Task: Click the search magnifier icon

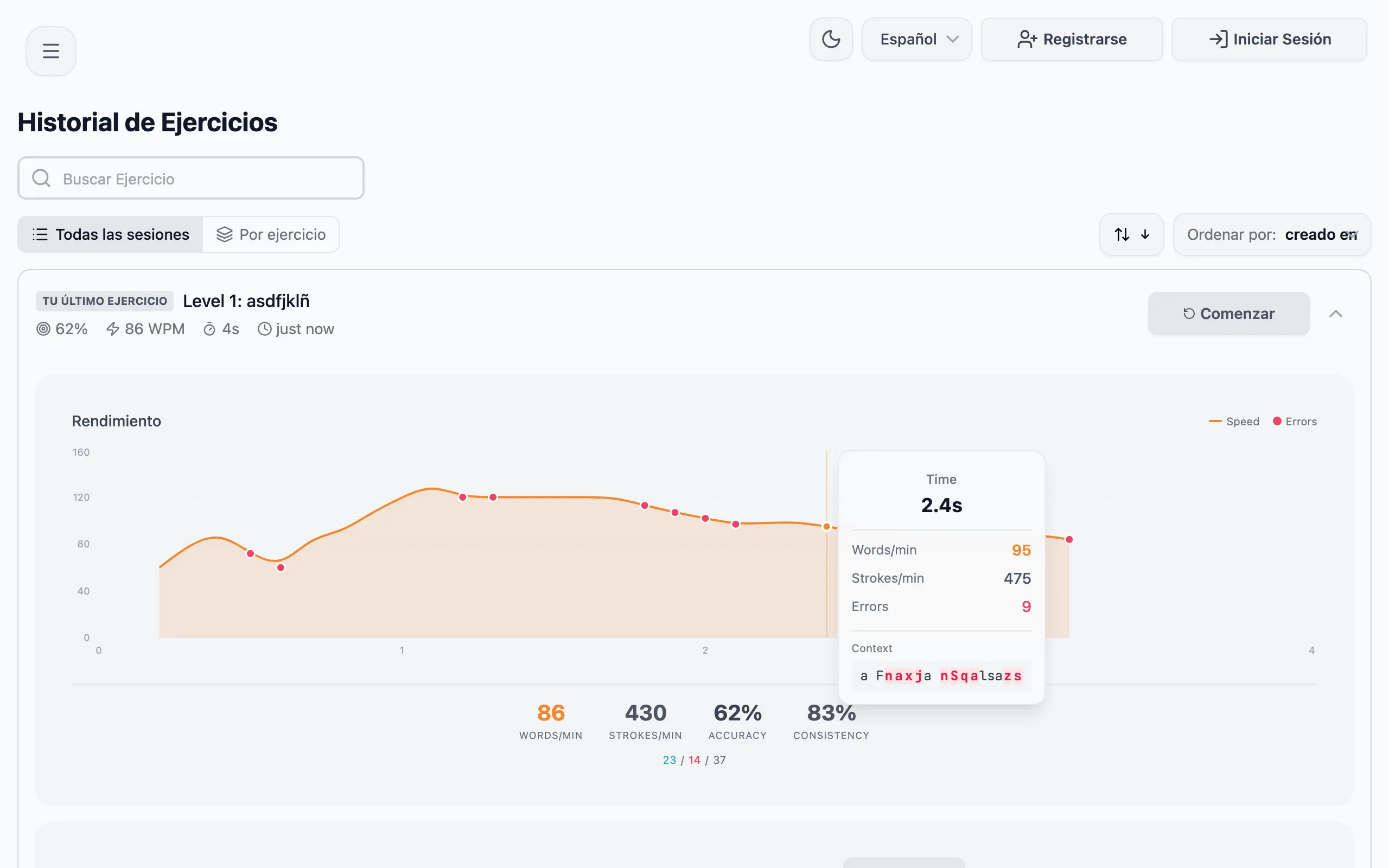Action: pos(41,178)
